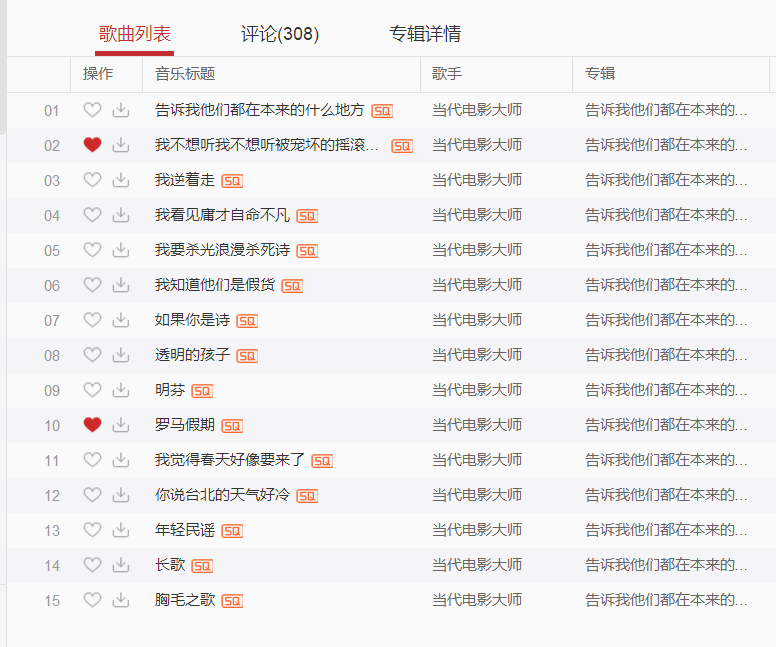
Task: Click SQ badge of 我知道他们是假货
Action: click(292, 286)
